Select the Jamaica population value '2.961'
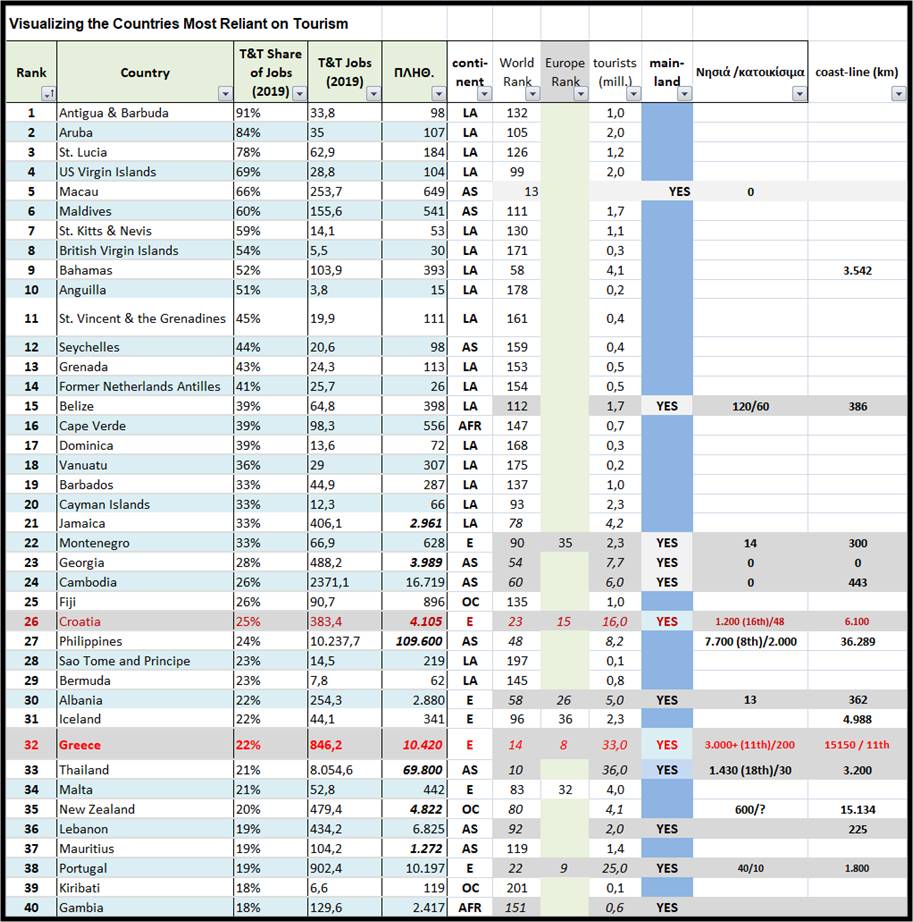 pos(414,523)
